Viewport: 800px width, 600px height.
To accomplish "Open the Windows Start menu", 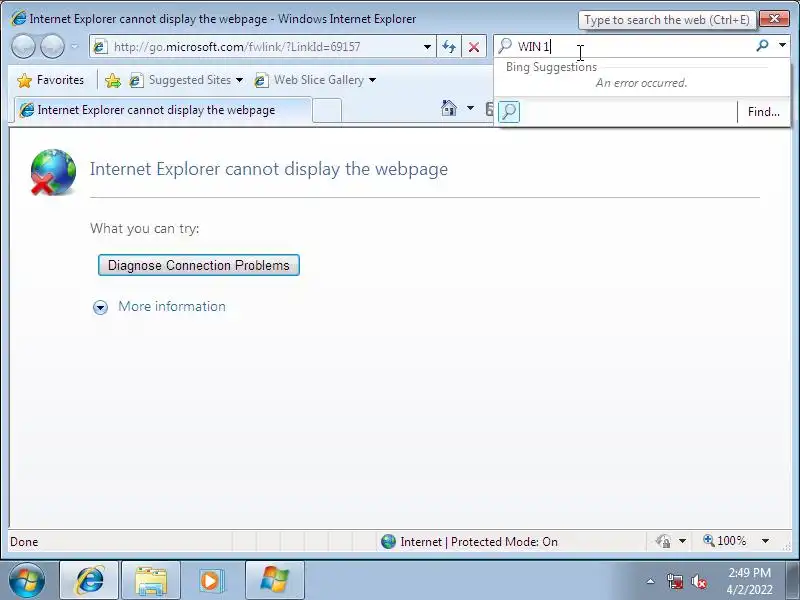I will [x=27, y=580].
